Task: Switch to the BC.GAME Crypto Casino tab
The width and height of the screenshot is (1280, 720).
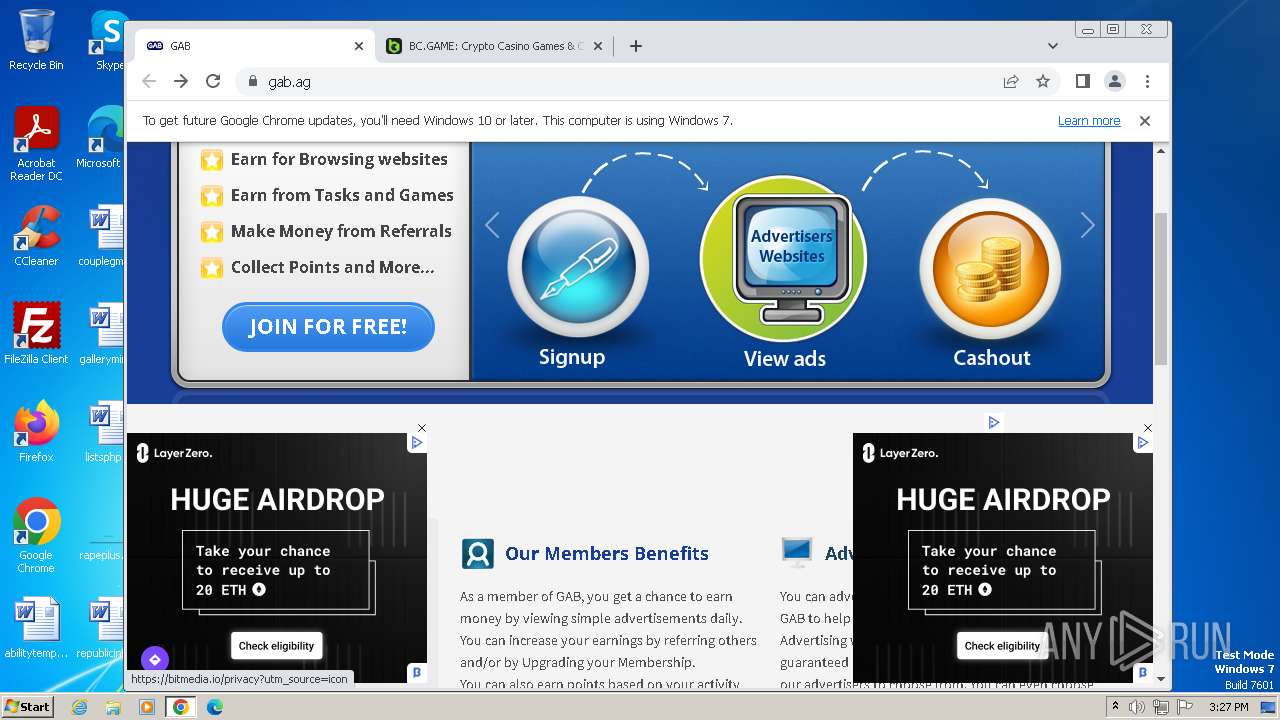Action: click(x=495, y=46)
